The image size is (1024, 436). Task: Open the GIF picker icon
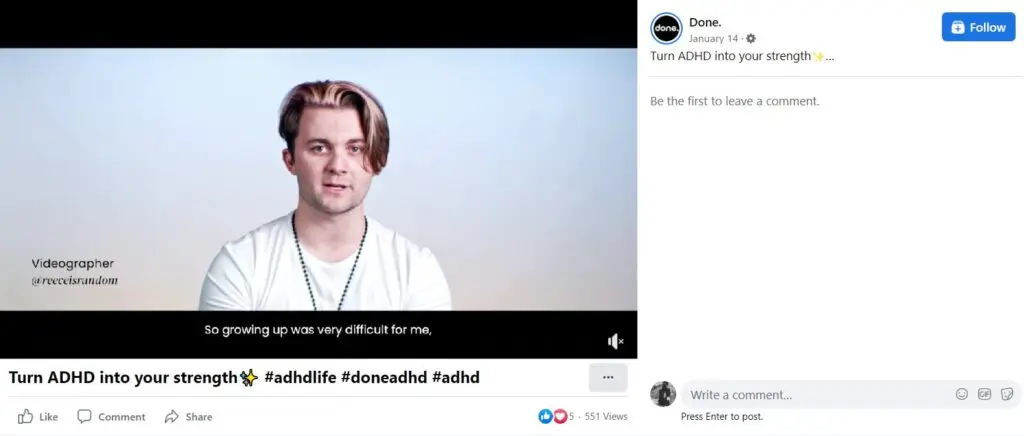pos(984,394)
